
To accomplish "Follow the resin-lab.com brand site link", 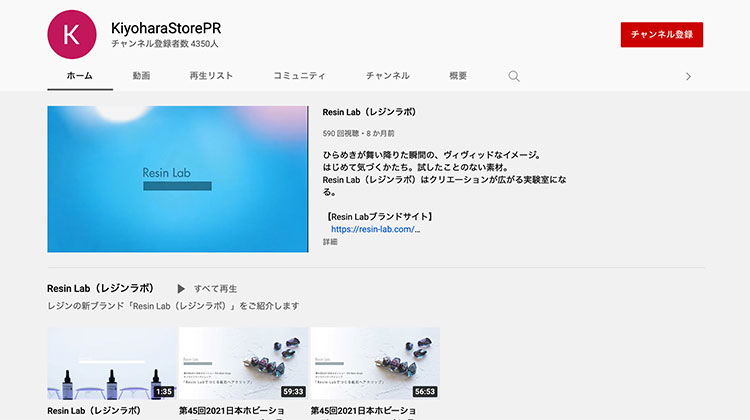I will [375, 229].
